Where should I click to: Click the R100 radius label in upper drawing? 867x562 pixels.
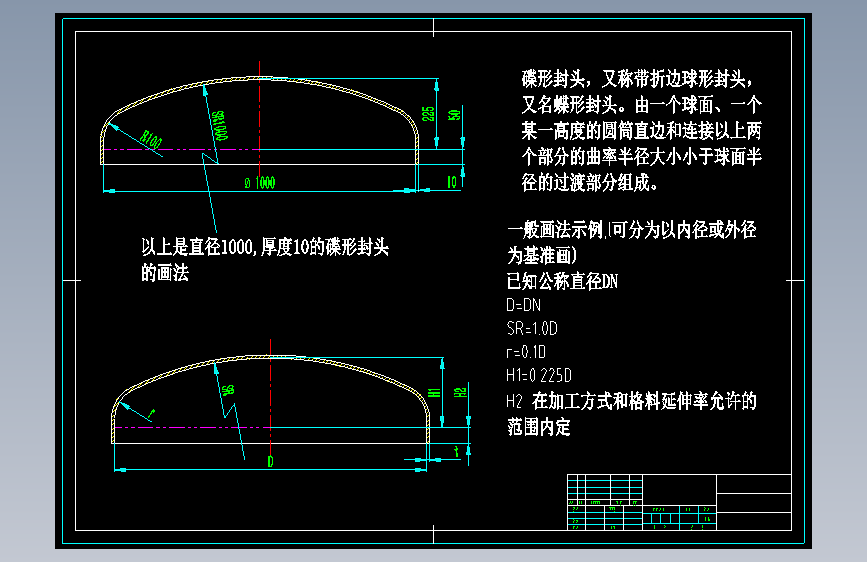[x=151, y=139]
